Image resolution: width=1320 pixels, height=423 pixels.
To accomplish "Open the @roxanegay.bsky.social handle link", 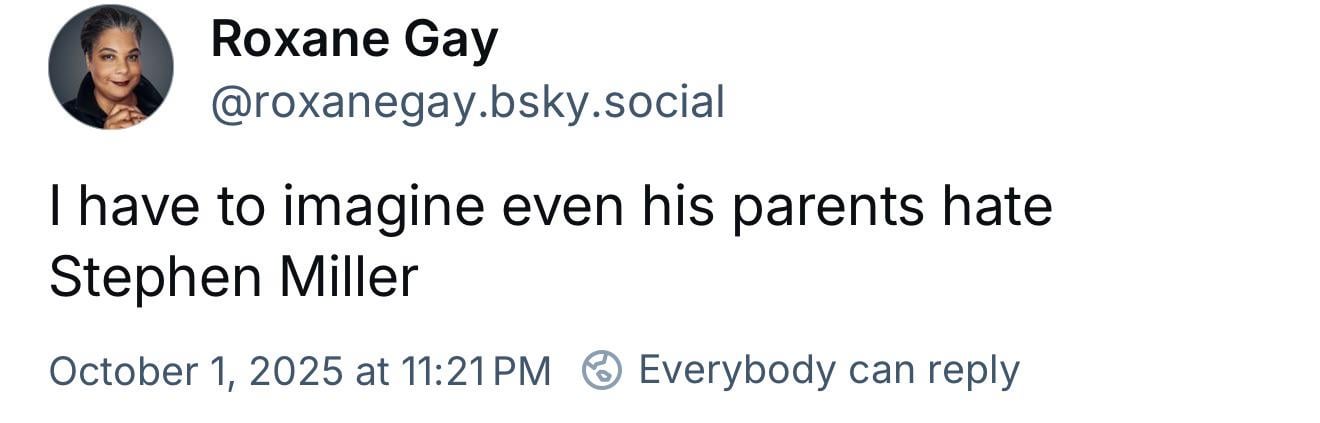I will click(466, 102).
